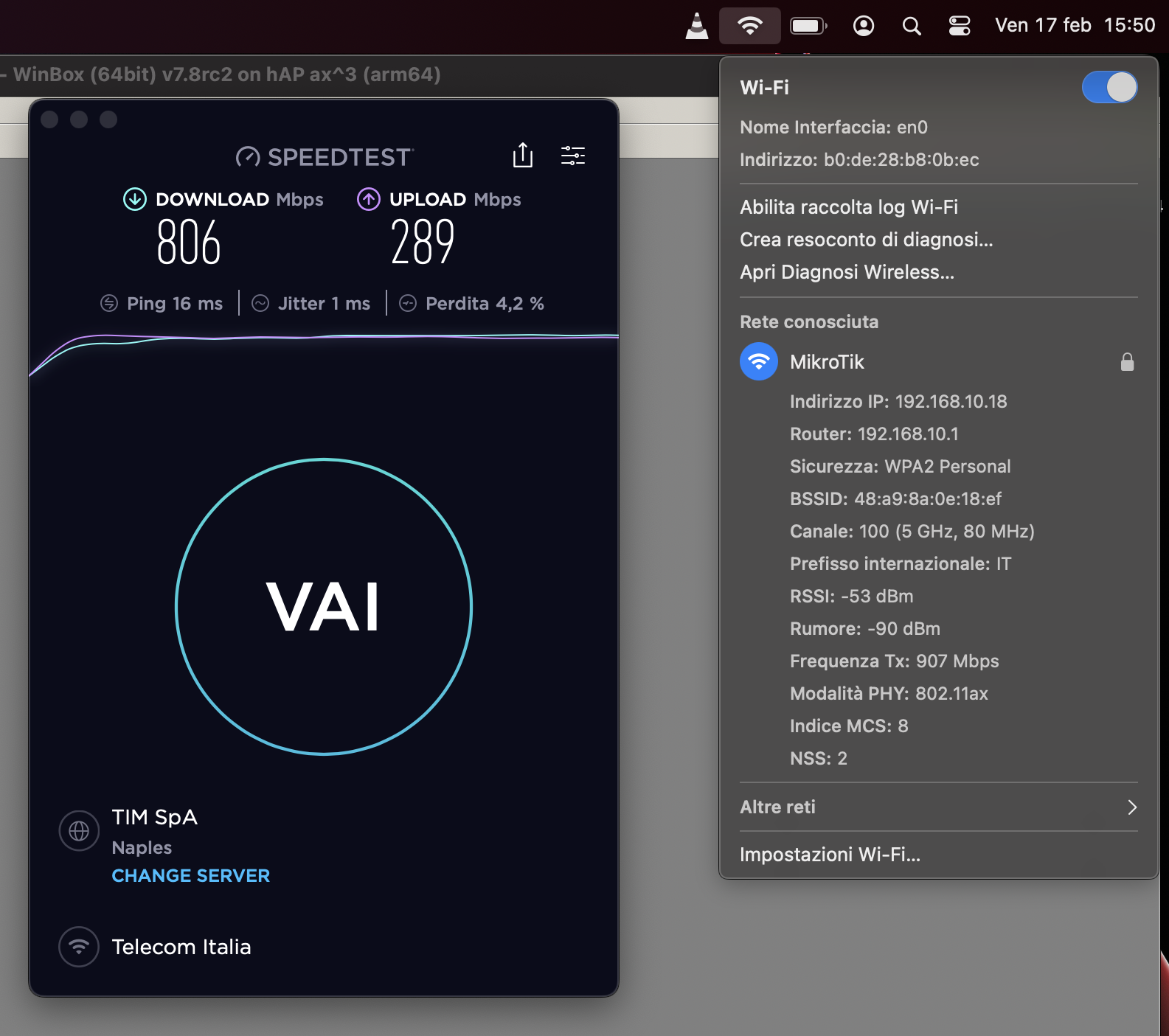Click Frequenza Tx: 907 Mbps row
The height and width of the screenshot is (1036, 1169).
pyautogui.click(x=895, y=661)
